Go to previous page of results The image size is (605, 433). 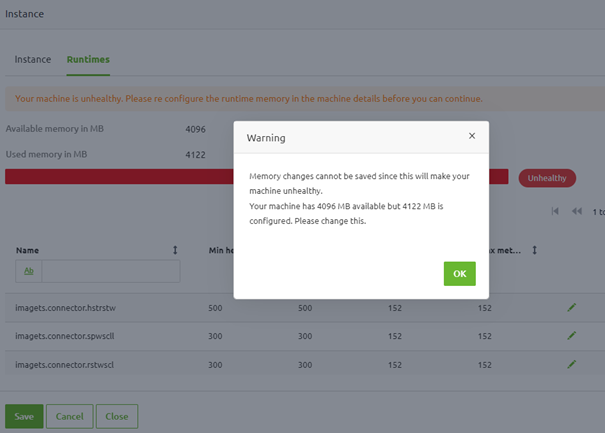[577, 212]
